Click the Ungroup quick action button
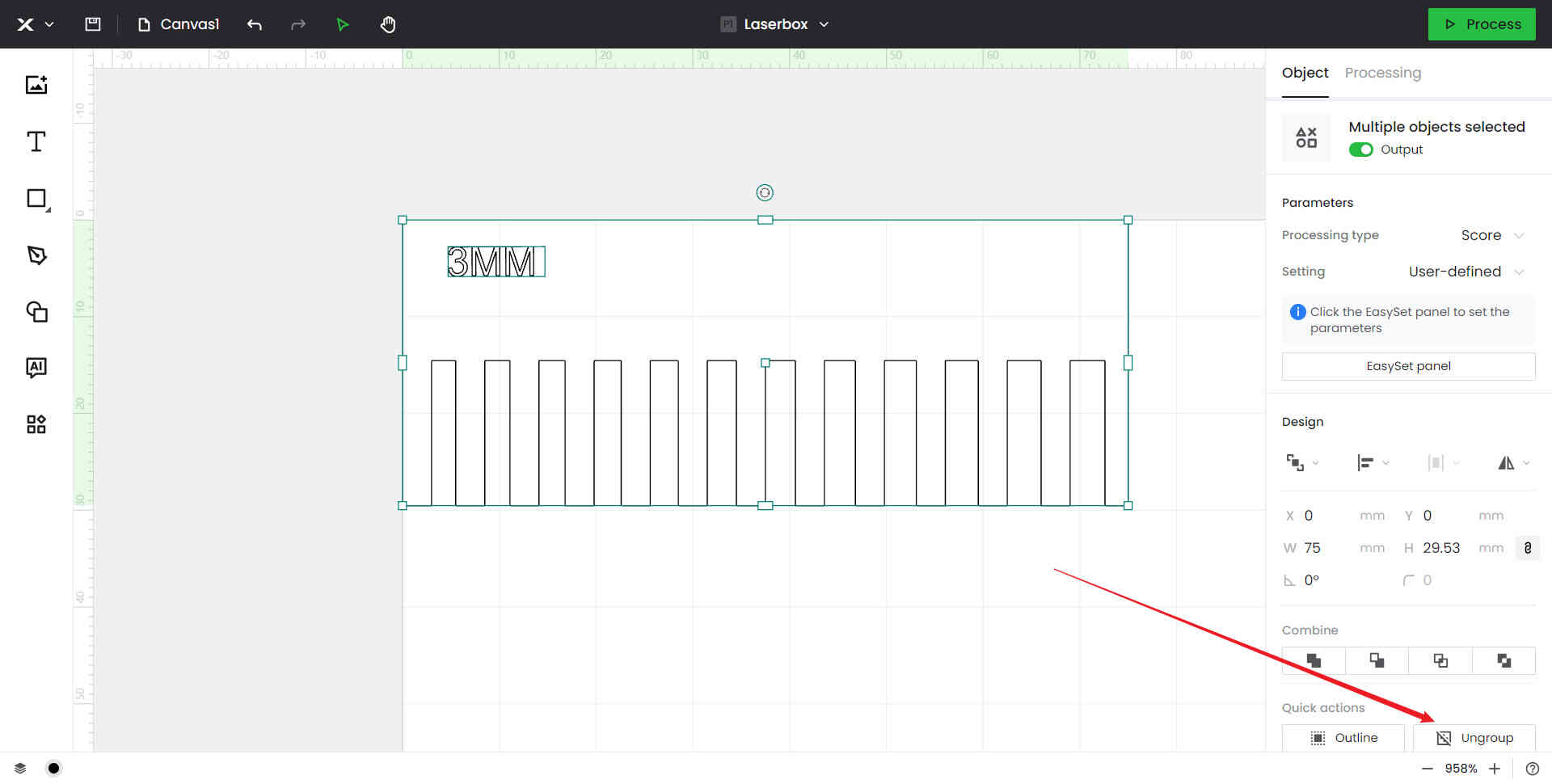The image size is (1552, 784). [x=1474, y=738]
